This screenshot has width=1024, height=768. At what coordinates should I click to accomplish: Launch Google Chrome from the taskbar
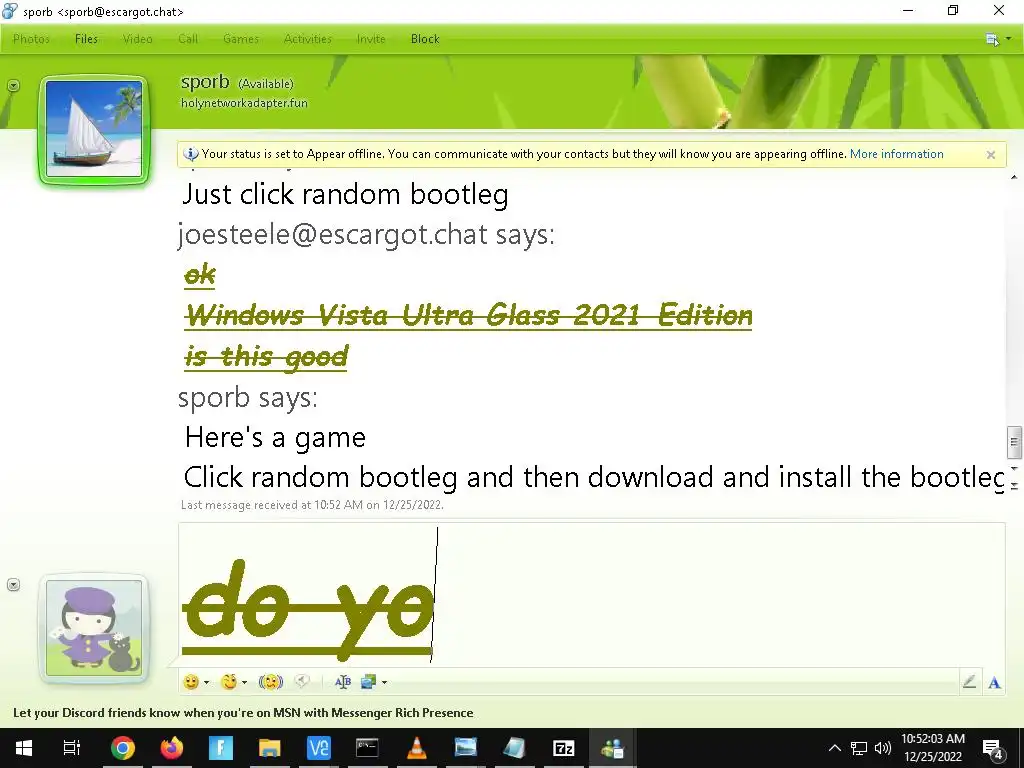click(123, 748)
